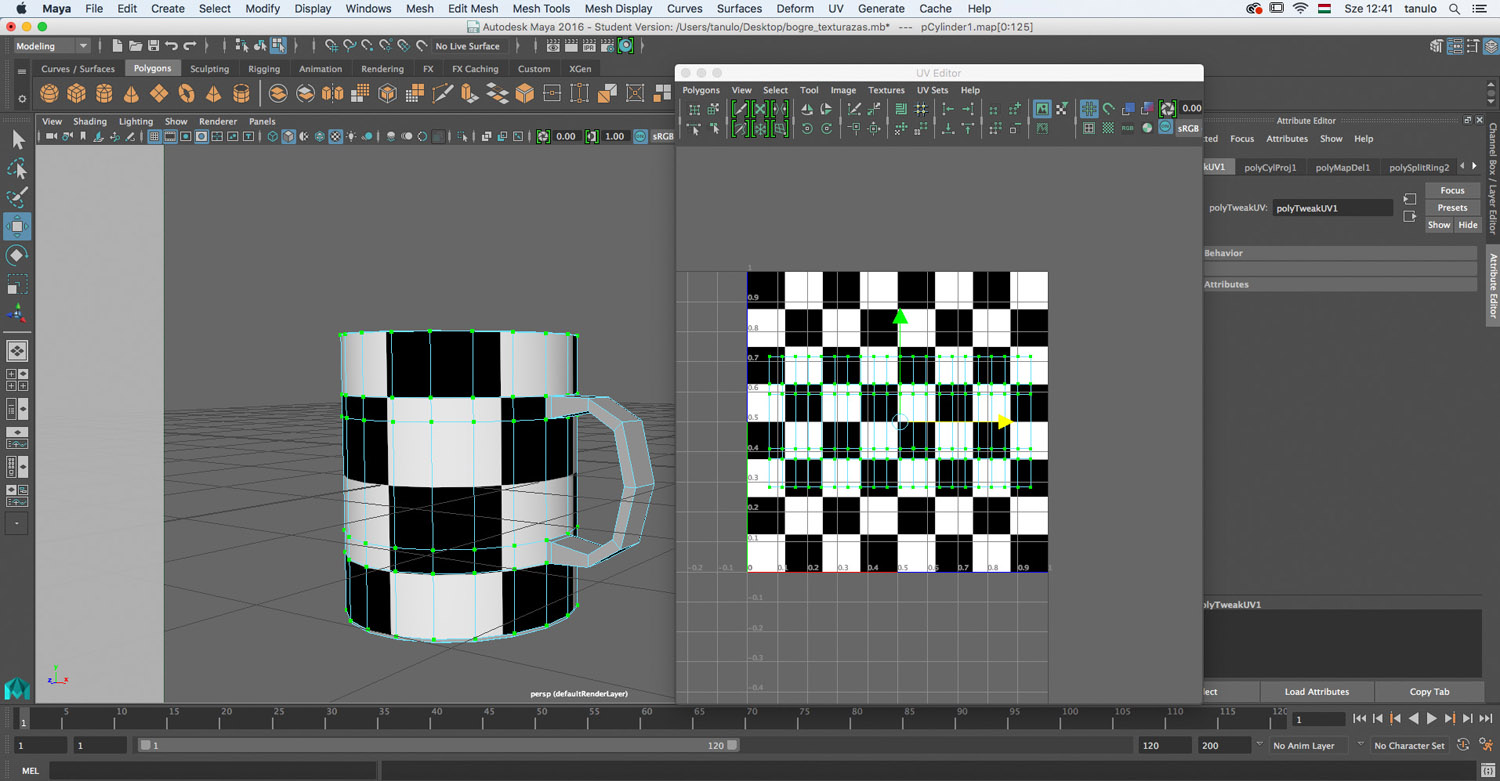Viewport: 1500px width, 781px height.
Task: Choose the Lasso select tool
Action: tap(17, 168)
